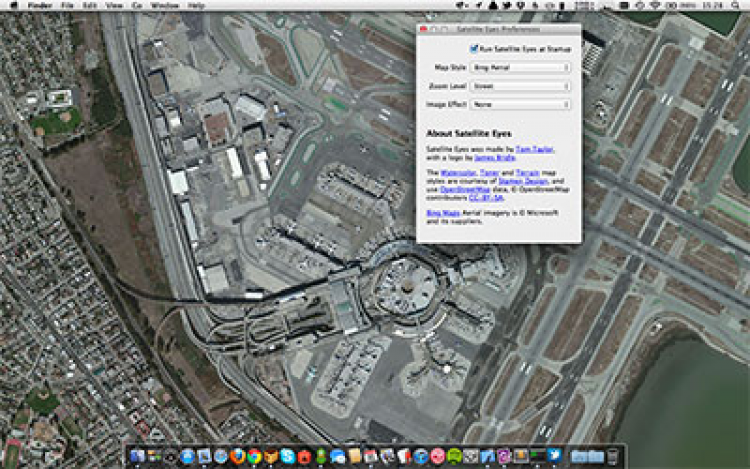The image size is (750, 469).
Task: Open the File menu
Action: pos(67,6)
